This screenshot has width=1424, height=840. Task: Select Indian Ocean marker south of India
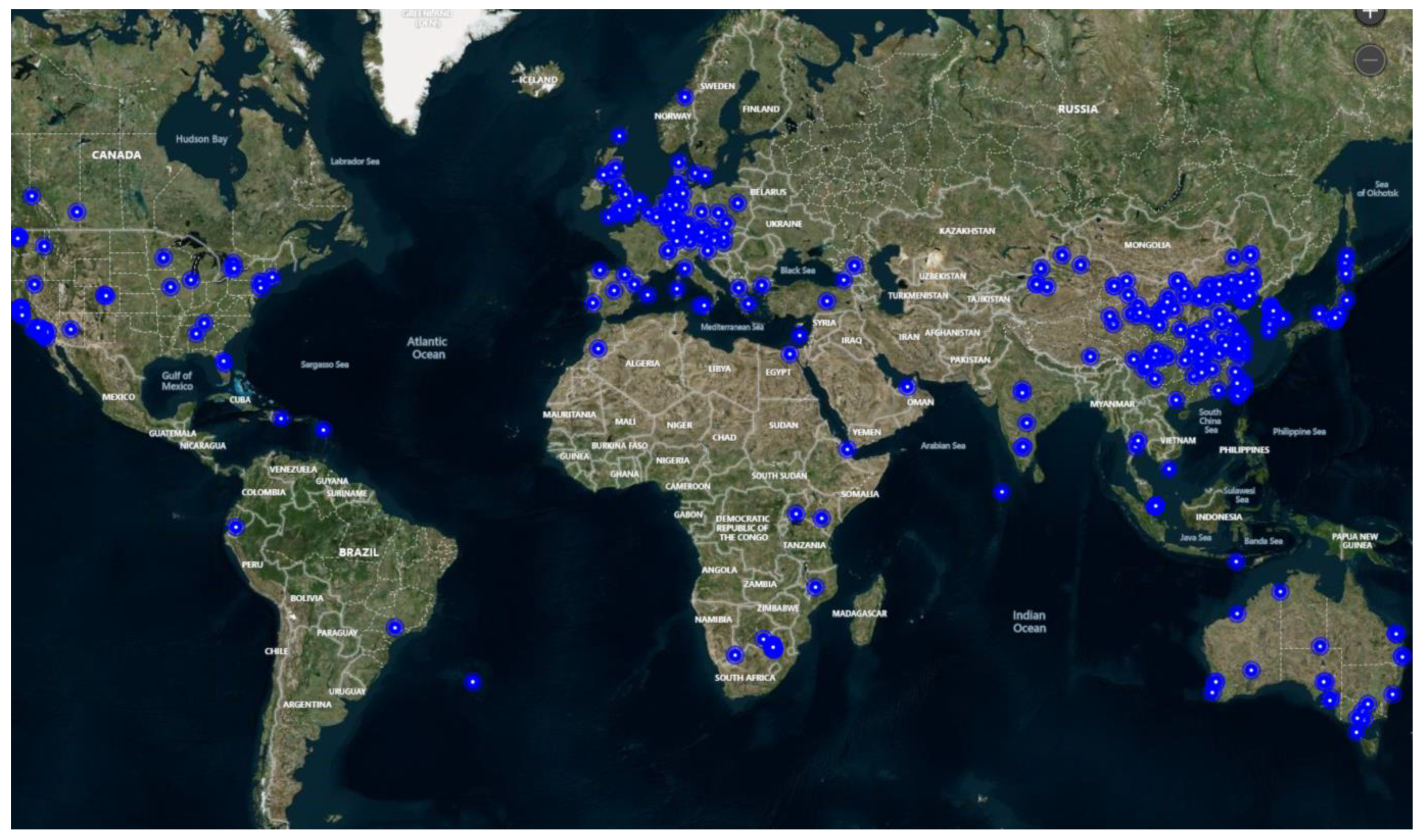pyautogui.click(x=1002, y=492)
